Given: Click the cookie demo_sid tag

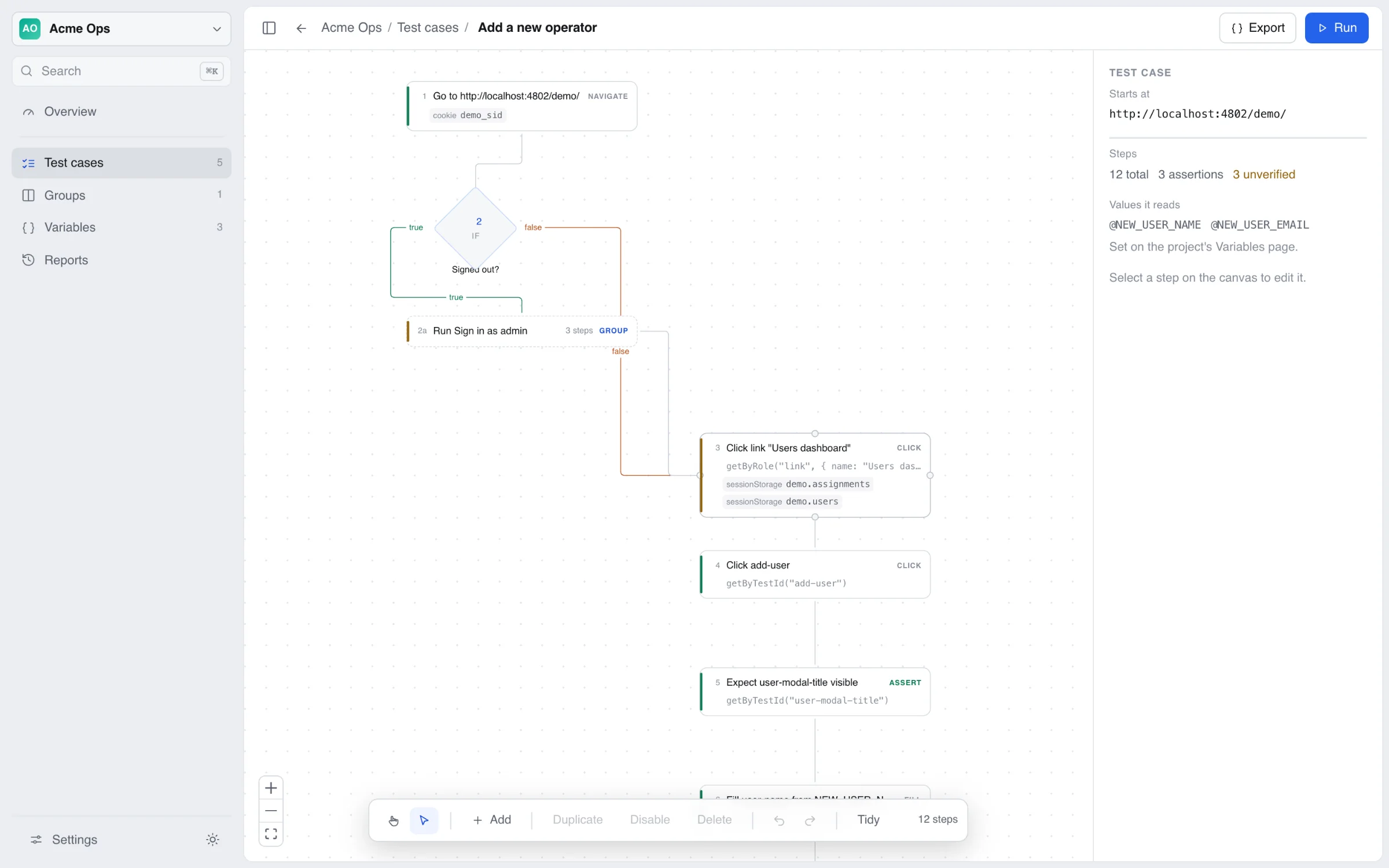Looking at the screenshot, I should point(468,116).
